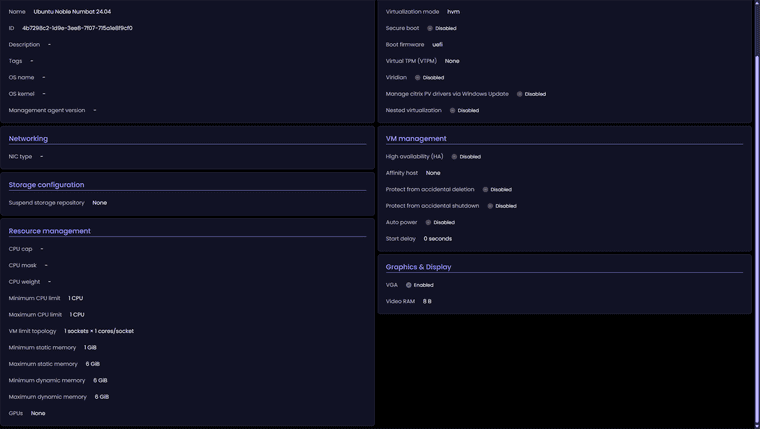This screenshot has width=760, height=429.
Task: Click Manage citrix PV drivers via Windows Update label
Action: tap(447, 94)
